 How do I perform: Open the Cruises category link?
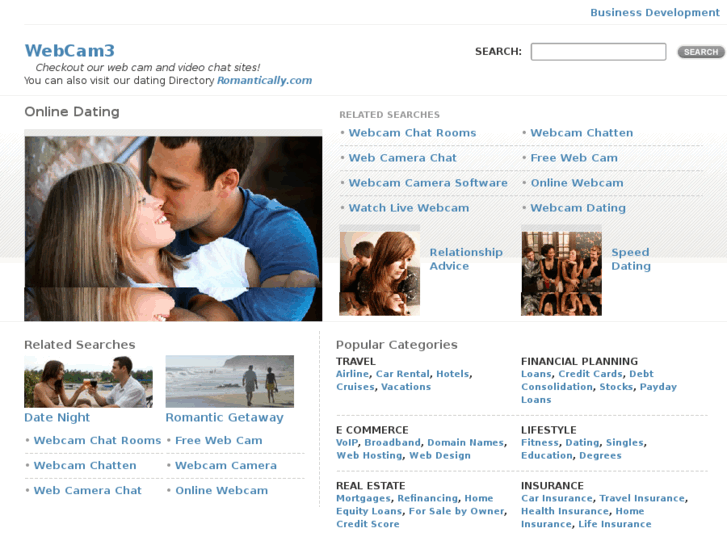coord(355,387)
